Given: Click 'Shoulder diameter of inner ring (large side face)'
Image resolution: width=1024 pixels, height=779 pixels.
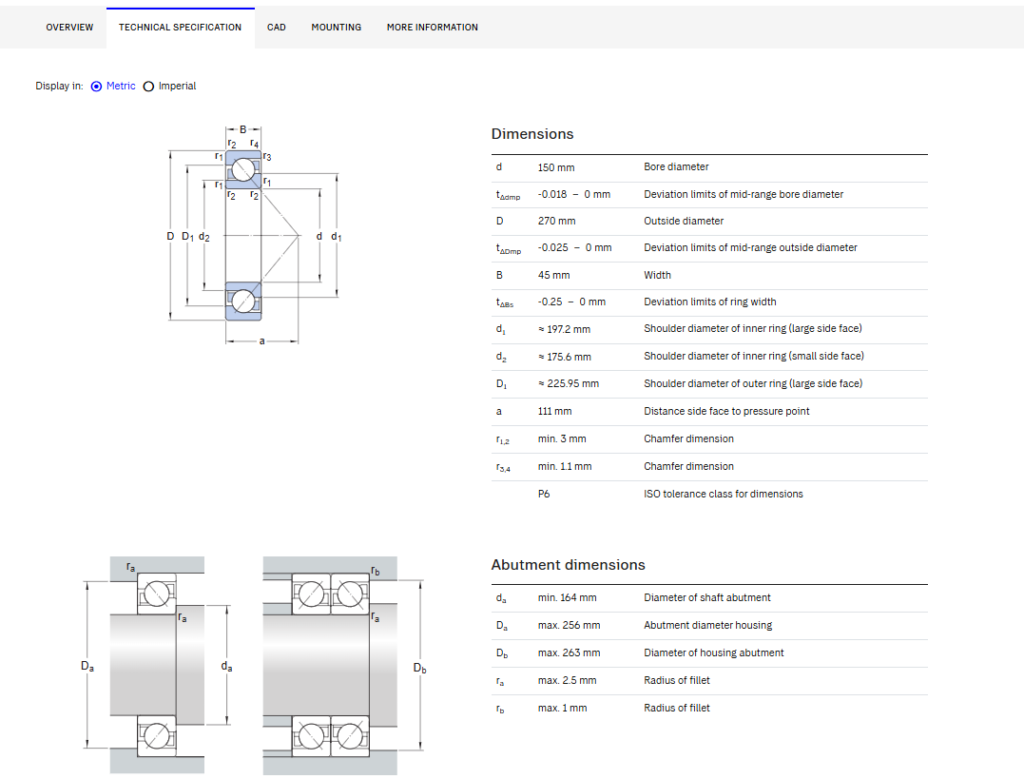Looking at the screenshot, I should point(753,328).
